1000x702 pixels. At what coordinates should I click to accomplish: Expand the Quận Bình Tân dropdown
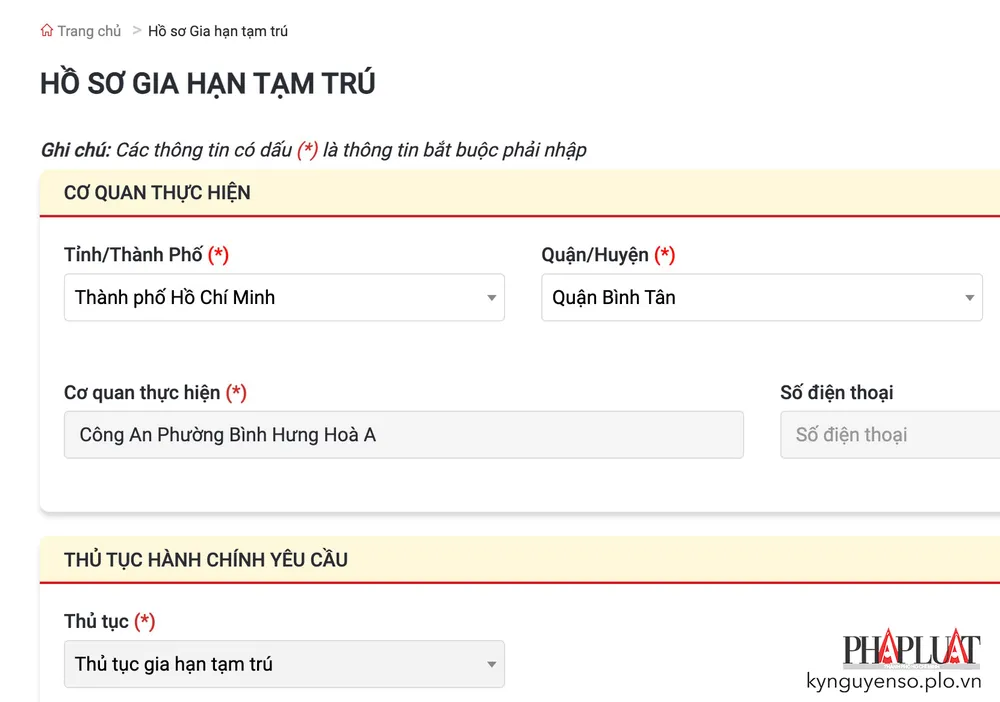pyautogui.click(x=762, y=297)
